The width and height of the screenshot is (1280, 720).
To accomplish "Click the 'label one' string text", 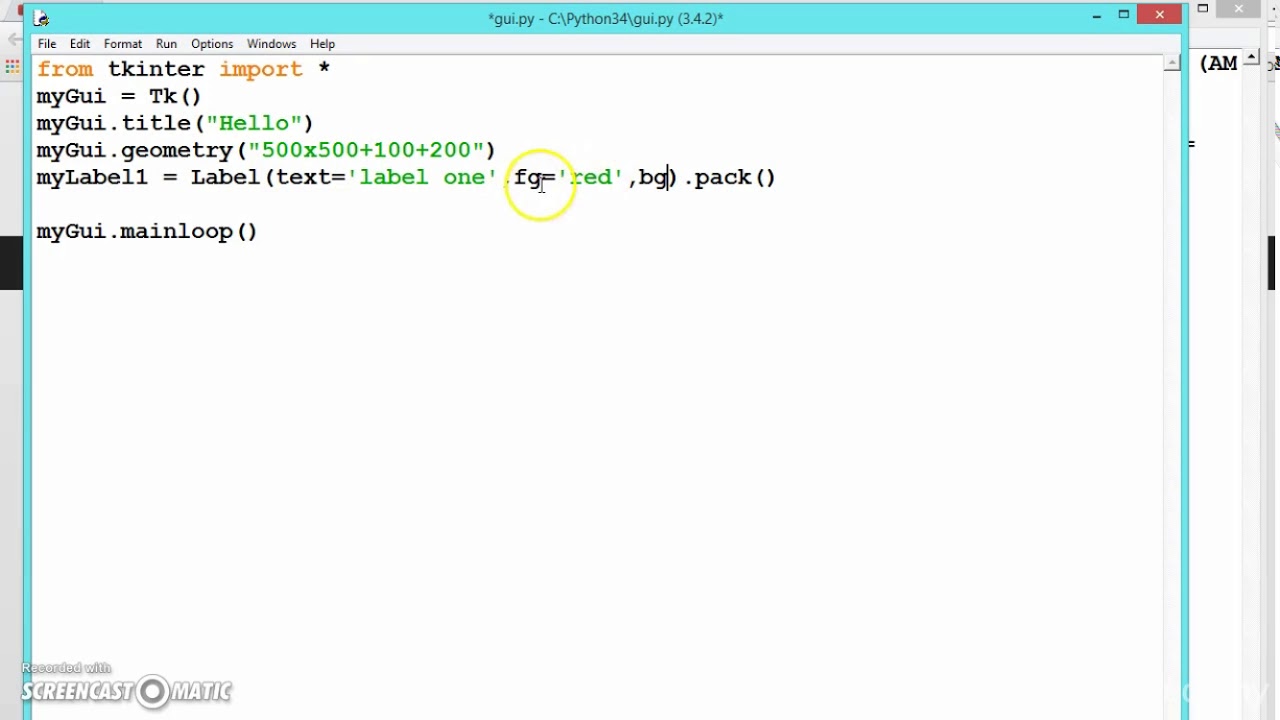I will pos(421,177).
